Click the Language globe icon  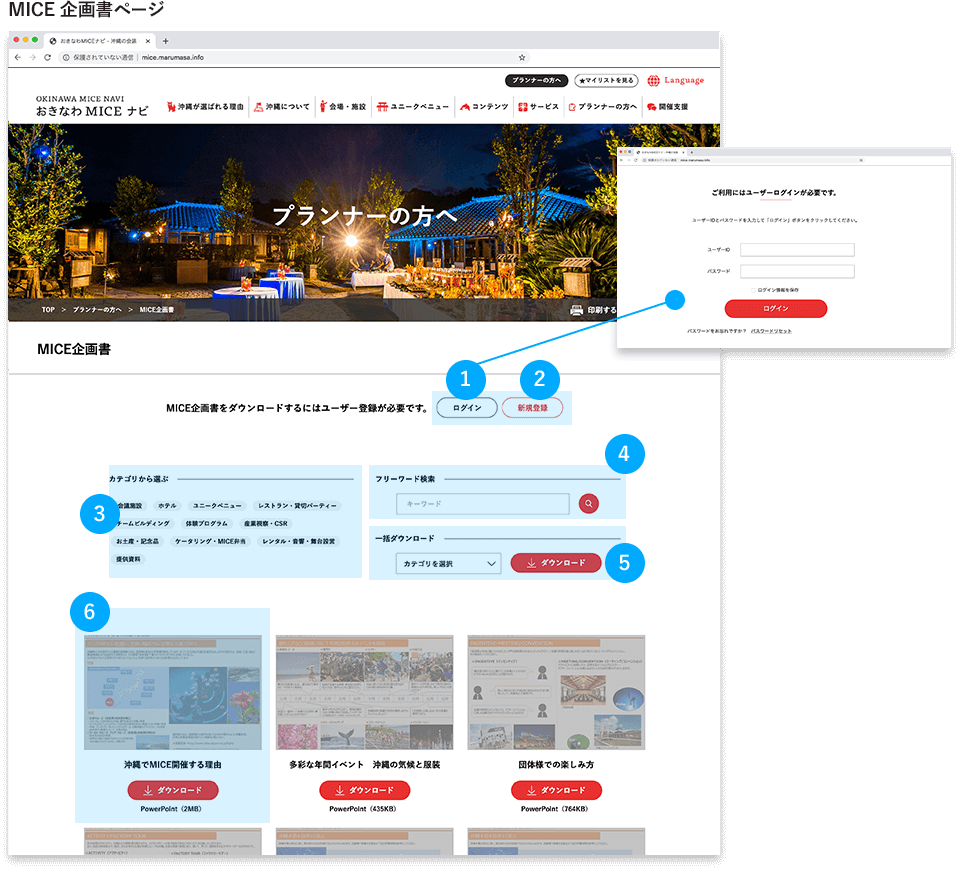click(654, 80)
